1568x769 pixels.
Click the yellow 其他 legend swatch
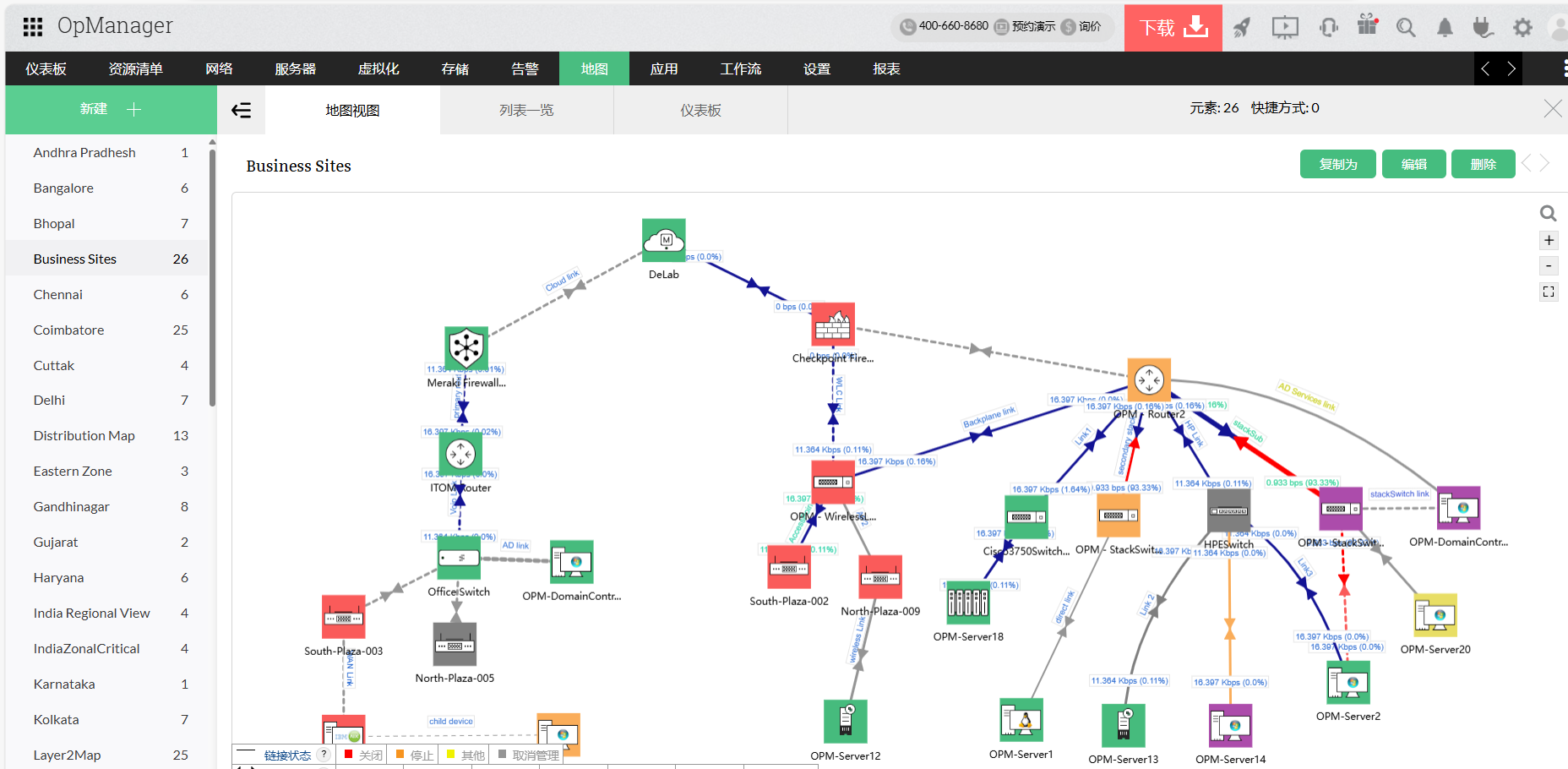[451, 754]
